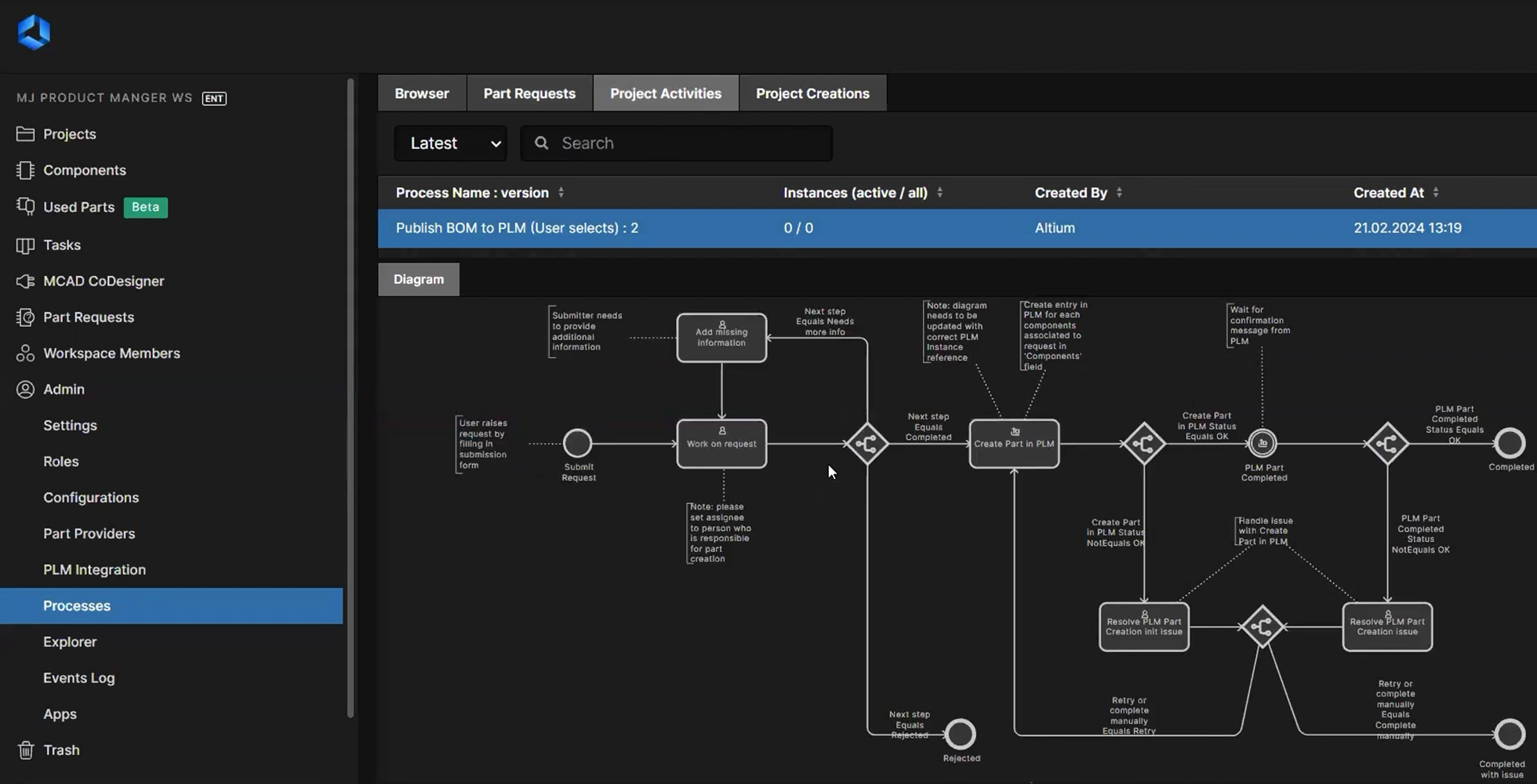Click the Search input field
1537x784 pixels.
(676, 143)
